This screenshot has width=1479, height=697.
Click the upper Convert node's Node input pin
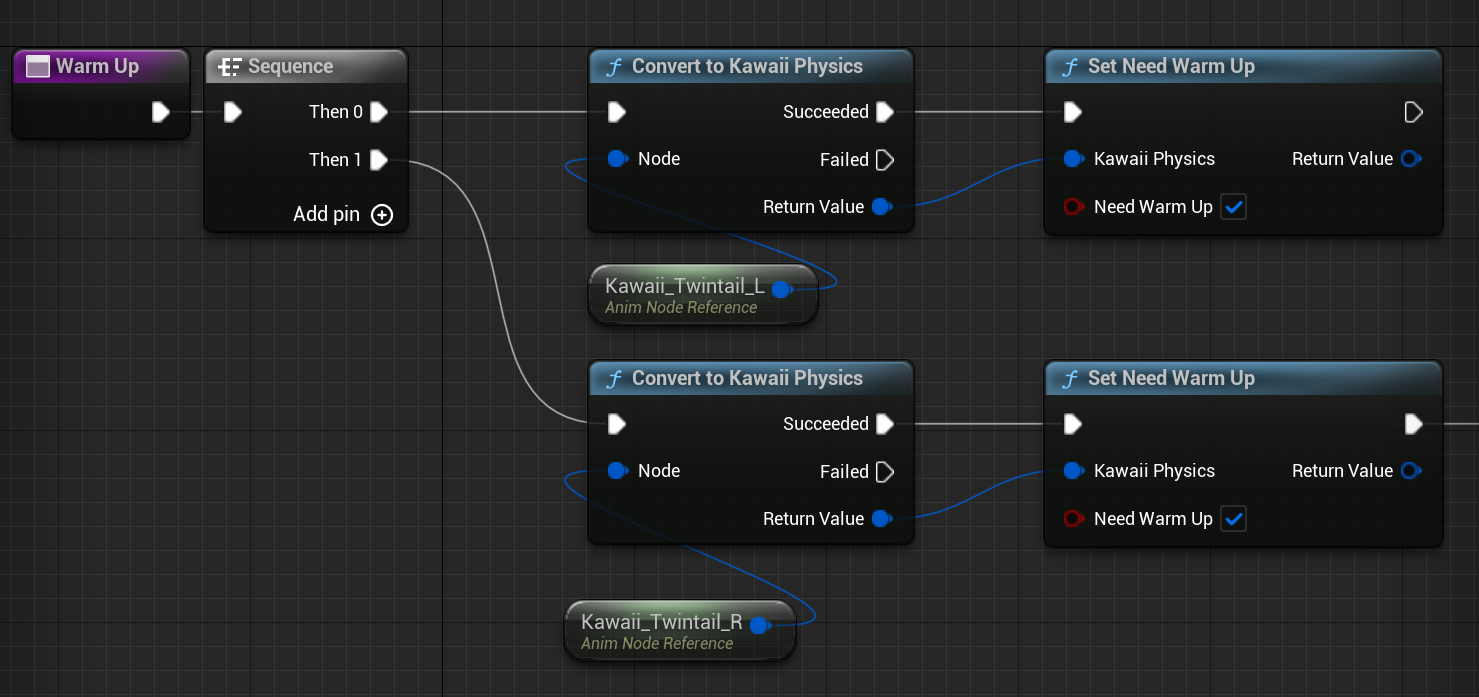618,159
